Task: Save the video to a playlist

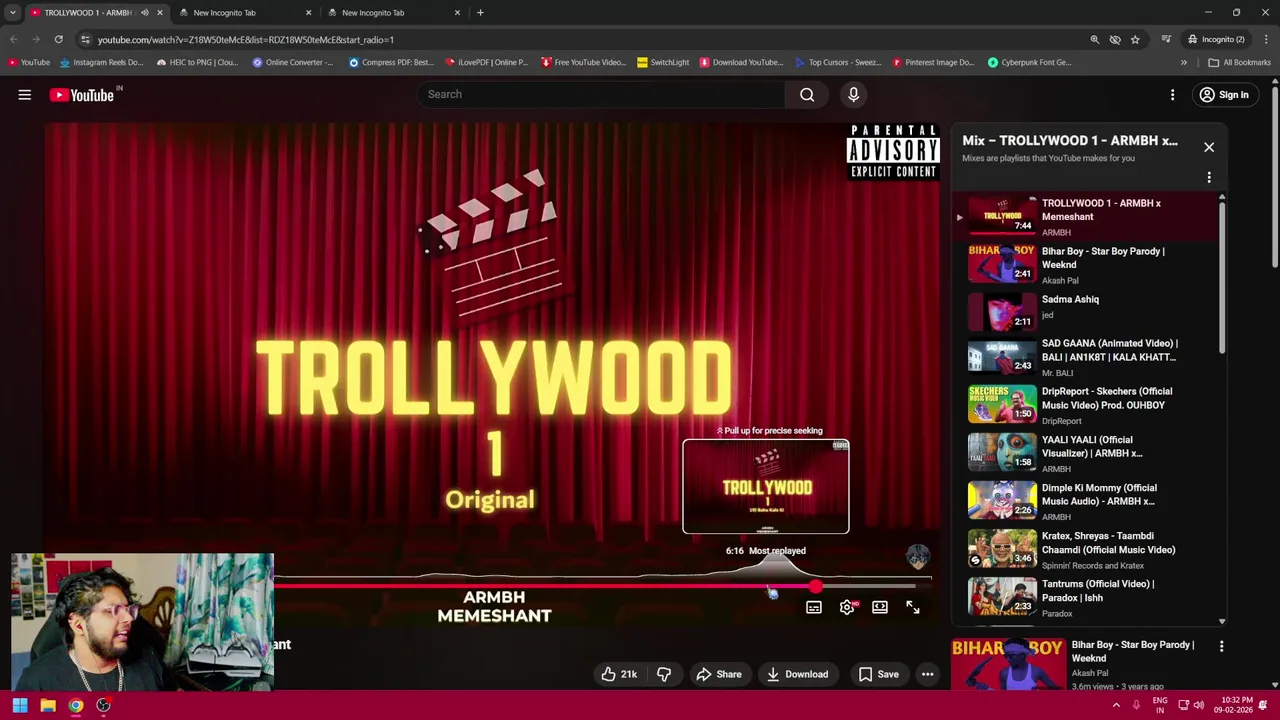Action: 878,674
